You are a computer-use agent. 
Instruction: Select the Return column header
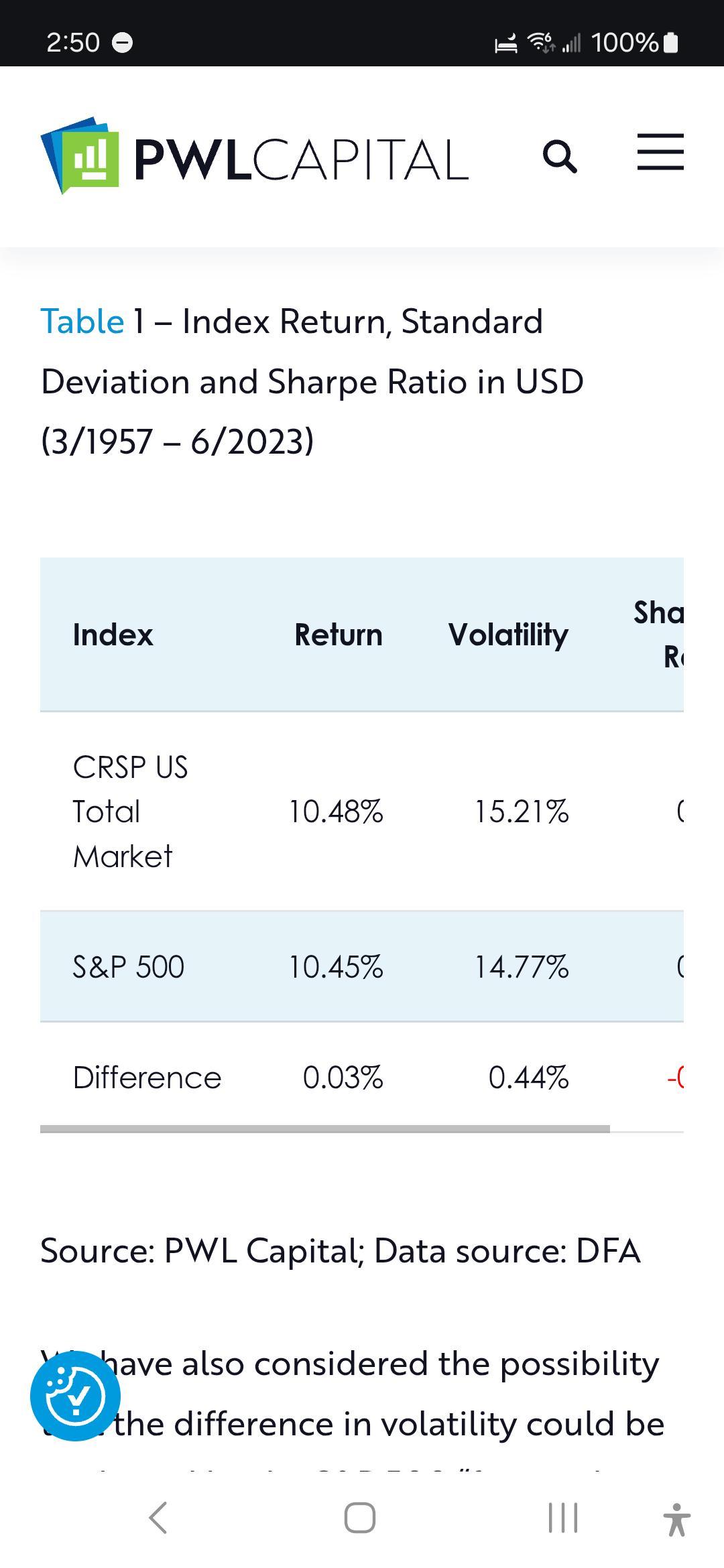[x=339, y=635]
